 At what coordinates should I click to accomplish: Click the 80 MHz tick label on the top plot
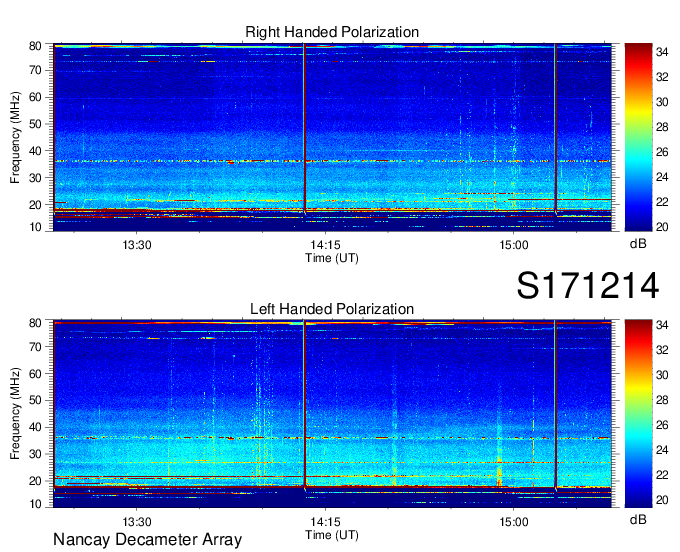point(35,46)
